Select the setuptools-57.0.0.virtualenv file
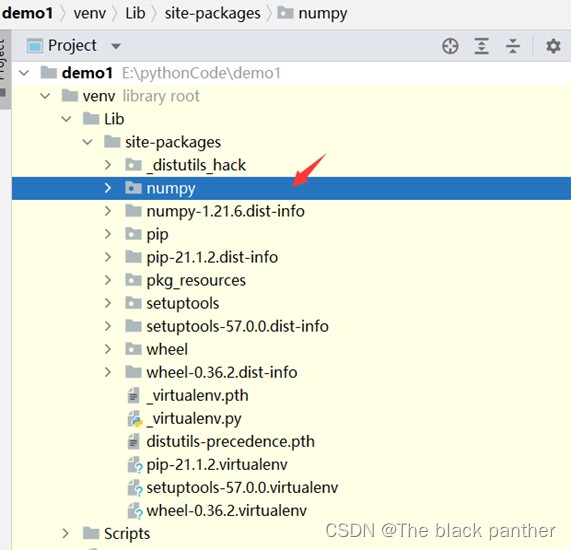Image resolution: width=571 pixels, height=550 pixels. (242, 488)
